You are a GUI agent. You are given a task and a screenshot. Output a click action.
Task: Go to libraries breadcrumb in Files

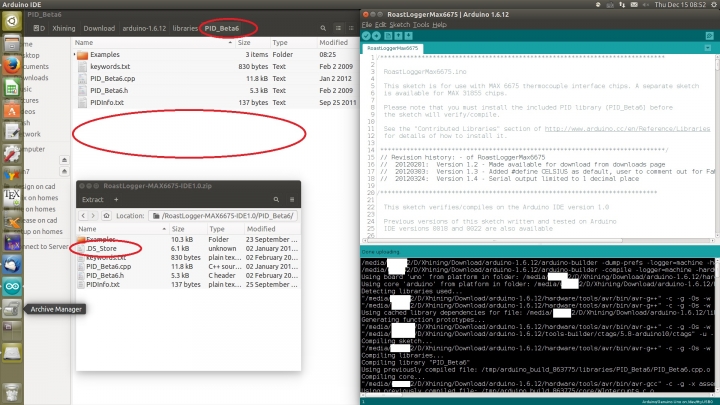pos(185,28)
